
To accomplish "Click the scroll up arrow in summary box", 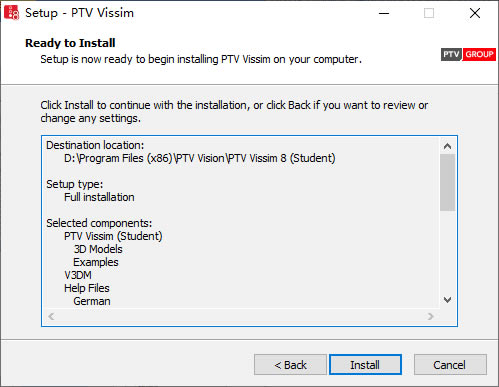I will (x=448, y=146).
